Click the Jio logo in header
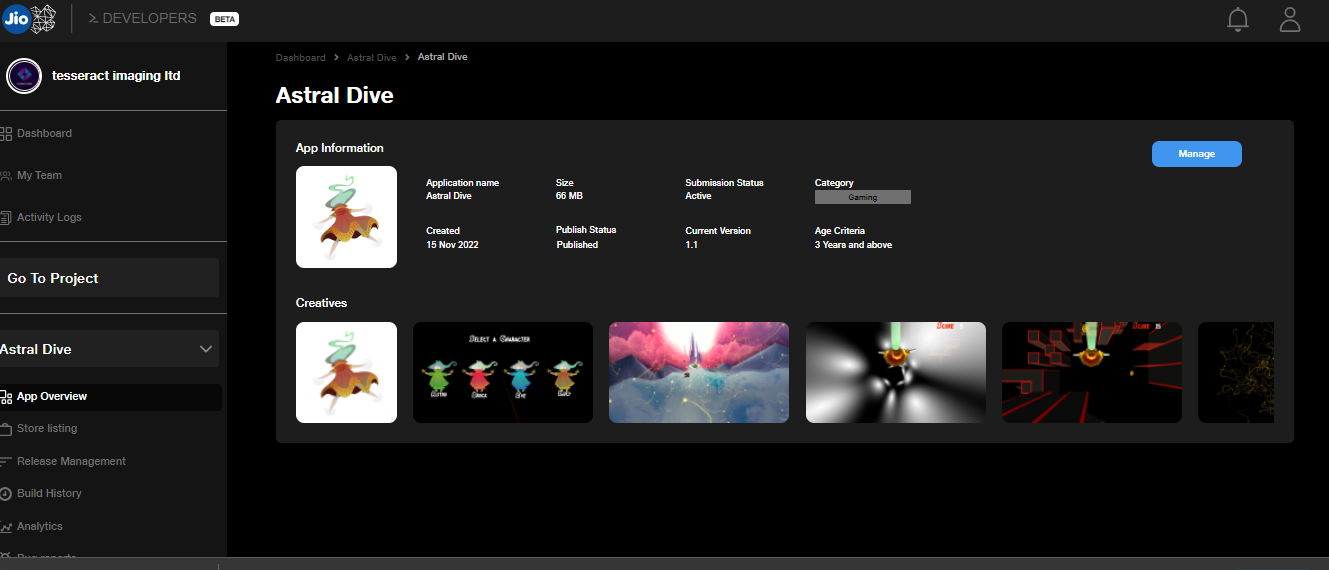The width and height of the screenshot is (1329, 570). tap(17, 18)
